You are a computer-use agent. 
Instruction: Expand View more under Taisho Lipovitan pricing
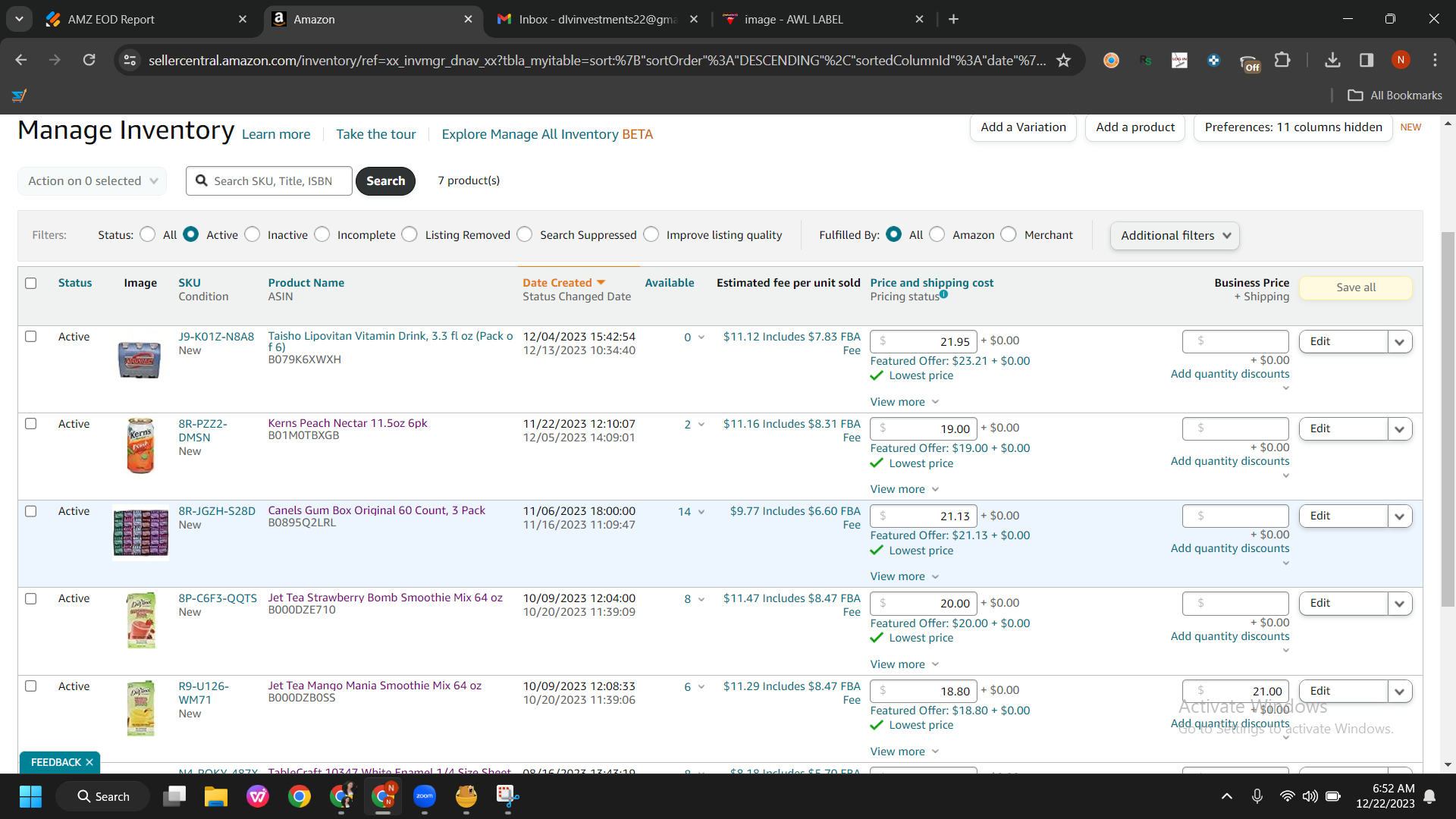point(905,402)
